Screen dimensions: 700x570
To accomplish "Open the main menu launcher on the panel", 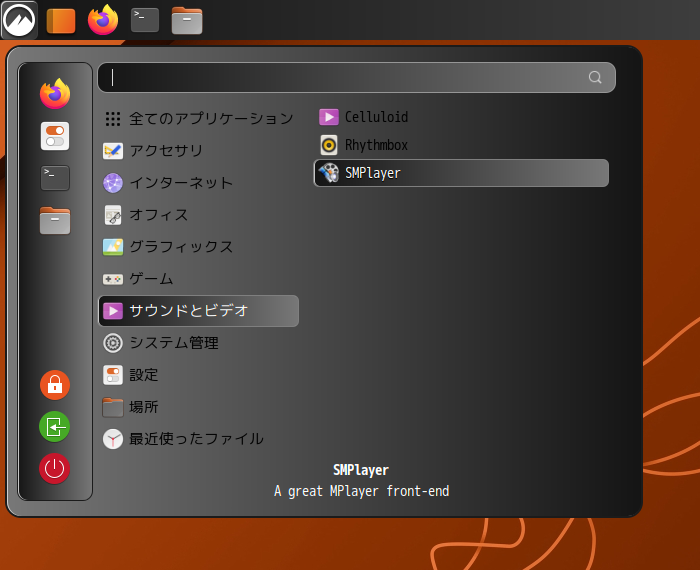I will tap(19, 20).
